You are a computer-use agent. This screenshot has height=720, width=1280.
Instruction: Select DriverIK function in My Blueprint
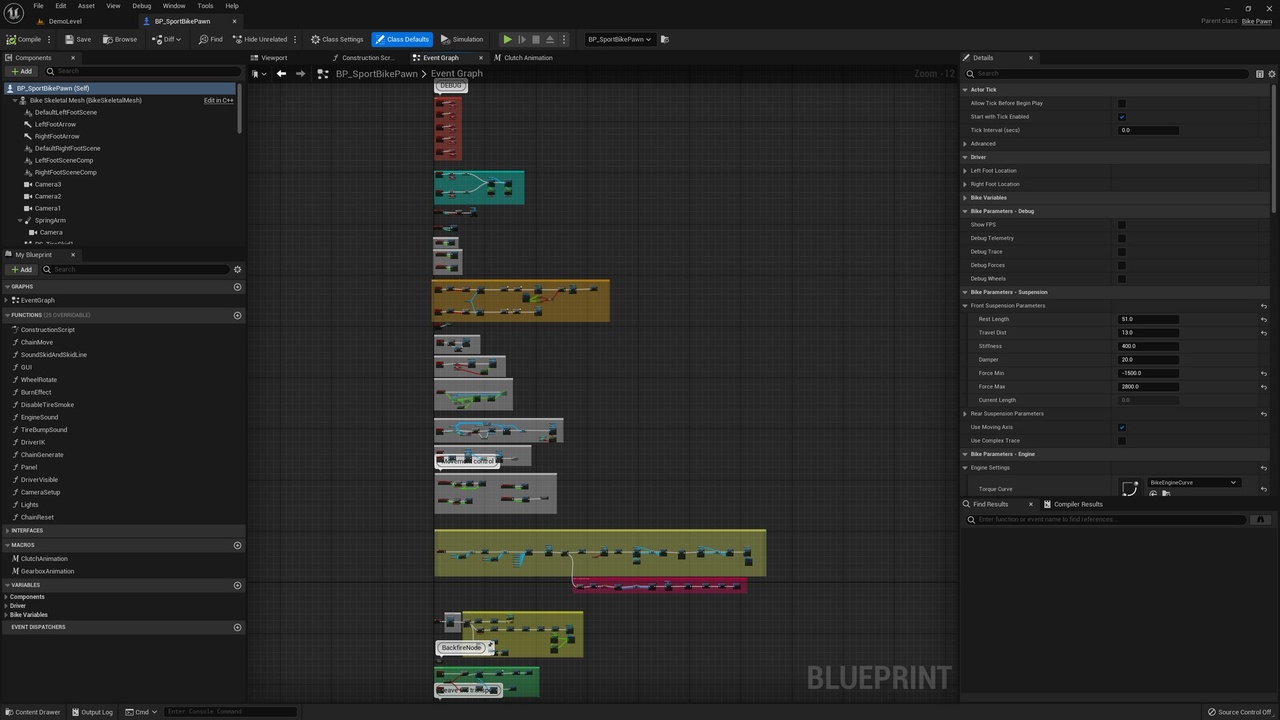(x=33, y=442)
